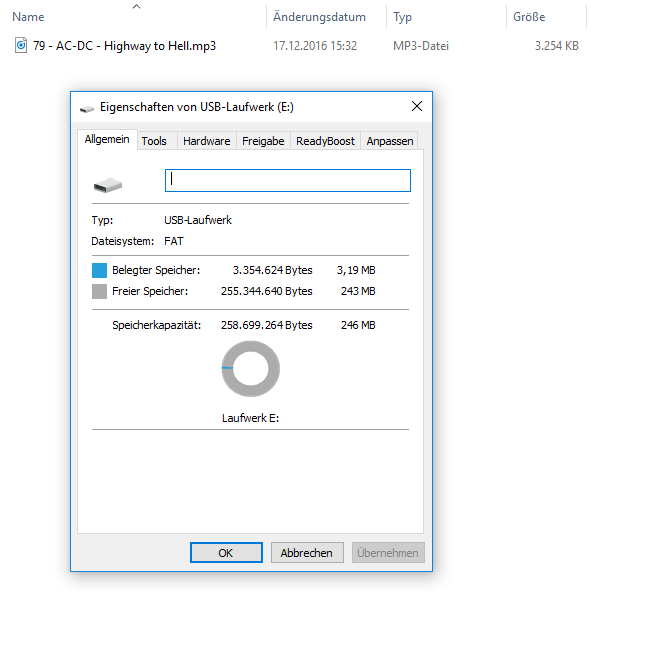Click the drive icon beside the name field
Screen dimensions: 645x670
(107, 185)
